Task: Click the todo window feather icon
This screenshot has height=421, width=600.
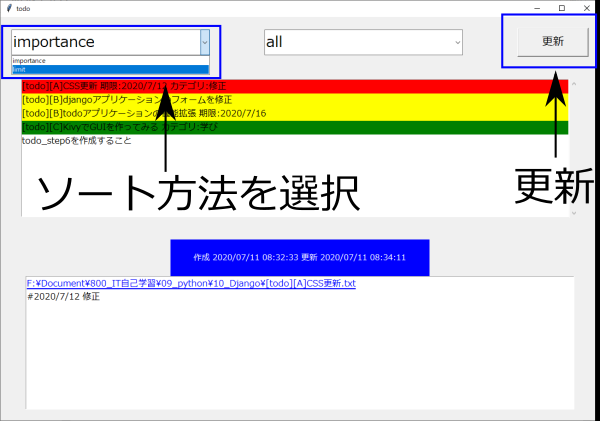Action: coord(9,8)
